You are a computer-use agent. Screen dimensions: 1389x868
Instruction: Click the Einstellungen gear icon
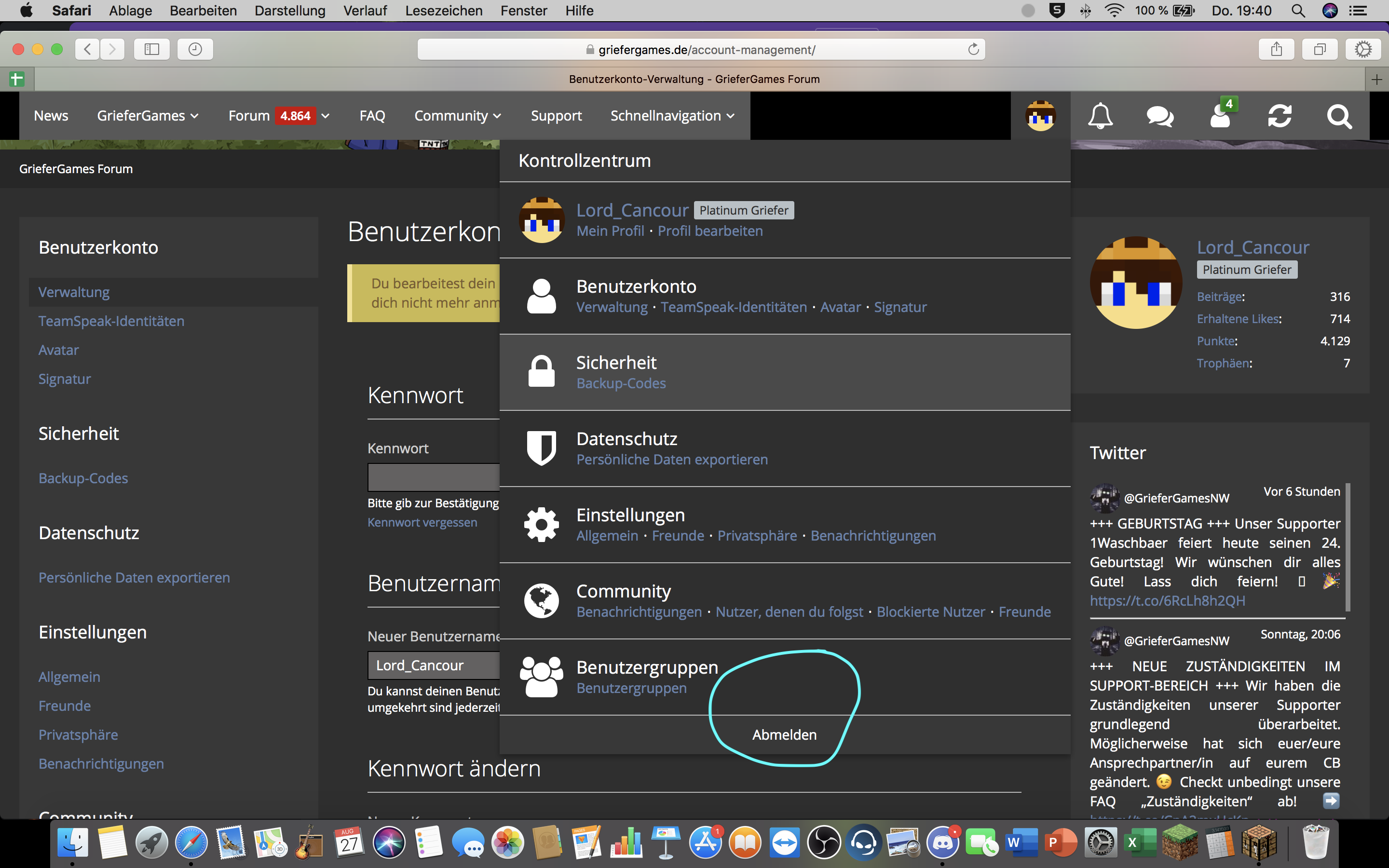541,524
